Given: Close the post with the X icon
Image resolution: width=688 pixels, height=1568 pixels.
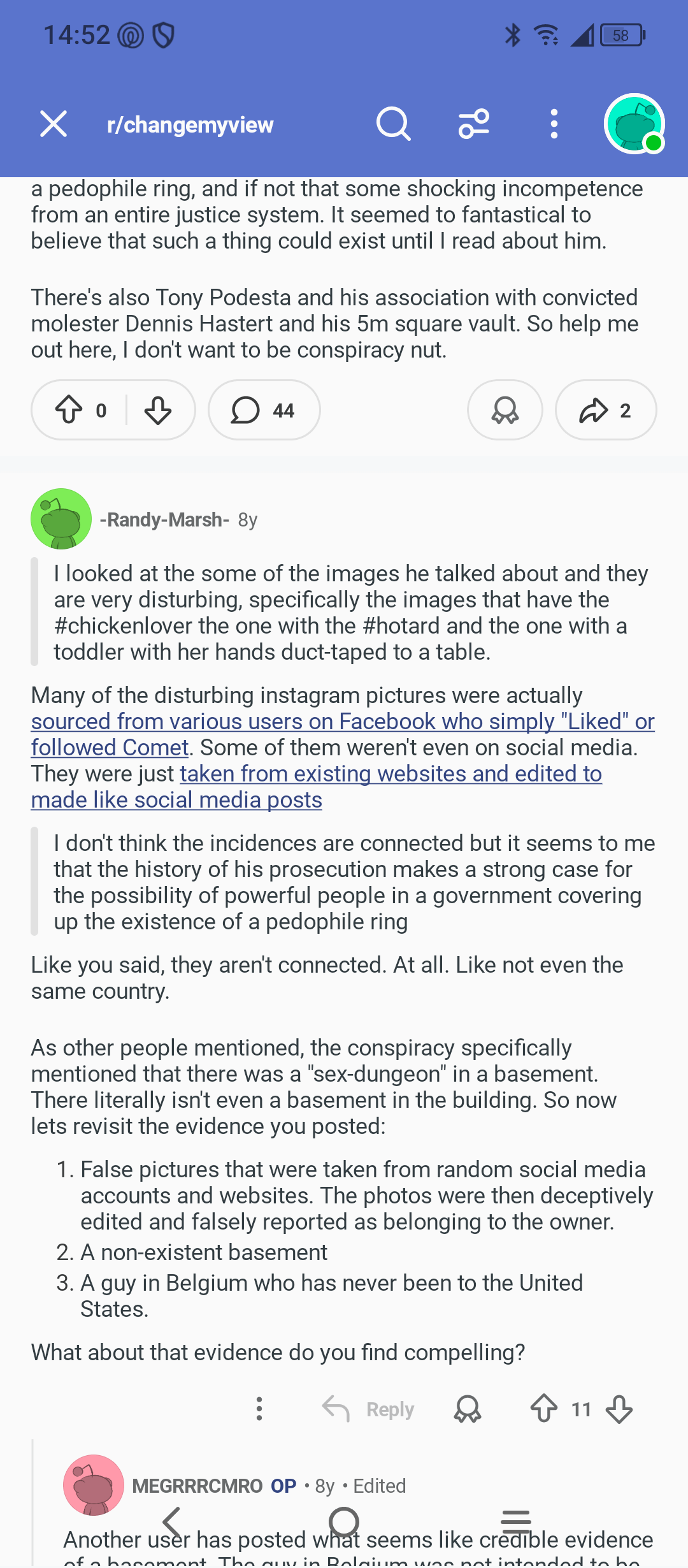Looking at the screenshot, I should [x=54, y=124].
